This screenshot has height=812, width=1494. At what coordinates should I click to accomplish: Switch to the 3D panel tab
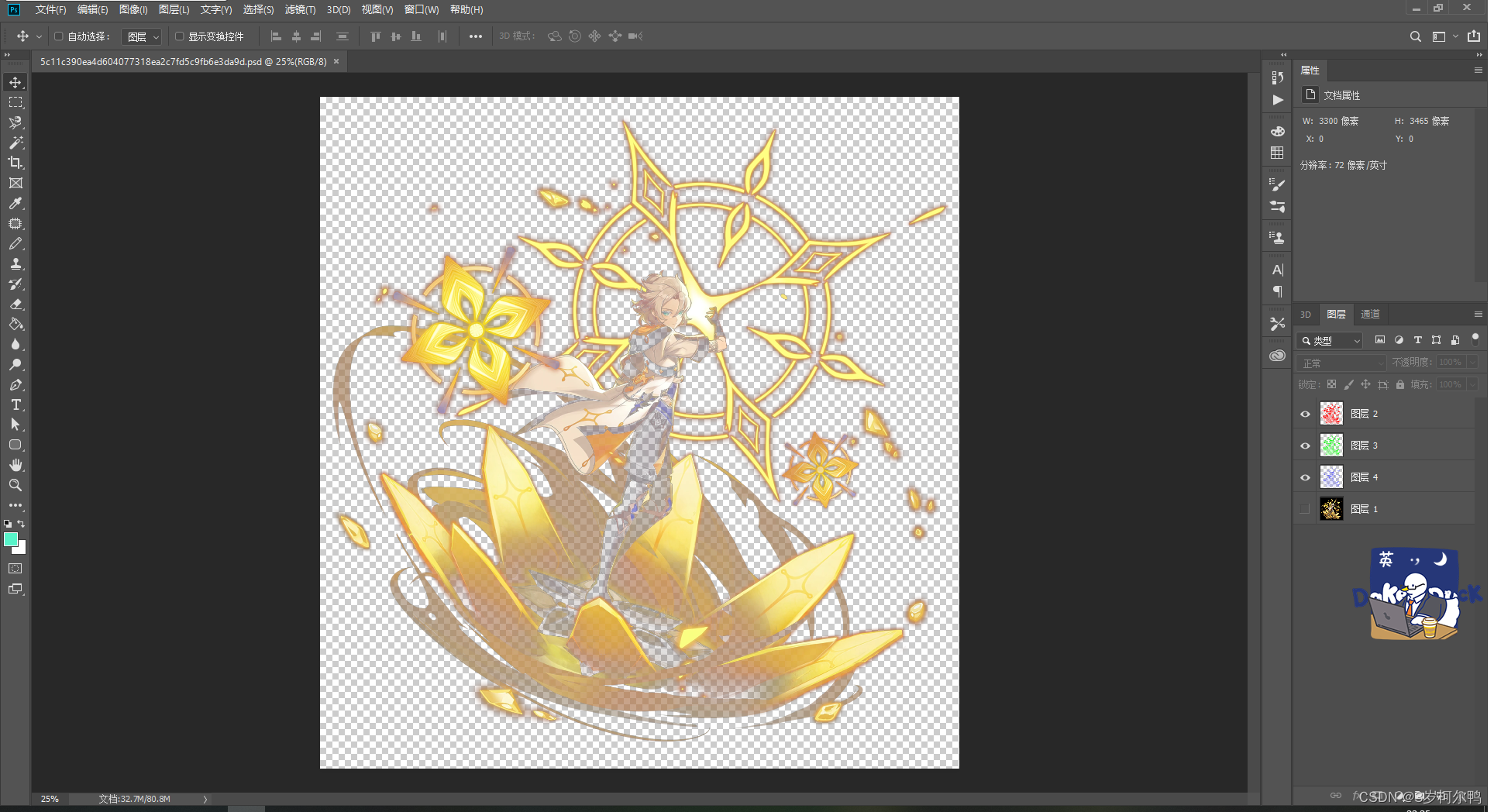pyautogui.click(x=1306, y=314)
